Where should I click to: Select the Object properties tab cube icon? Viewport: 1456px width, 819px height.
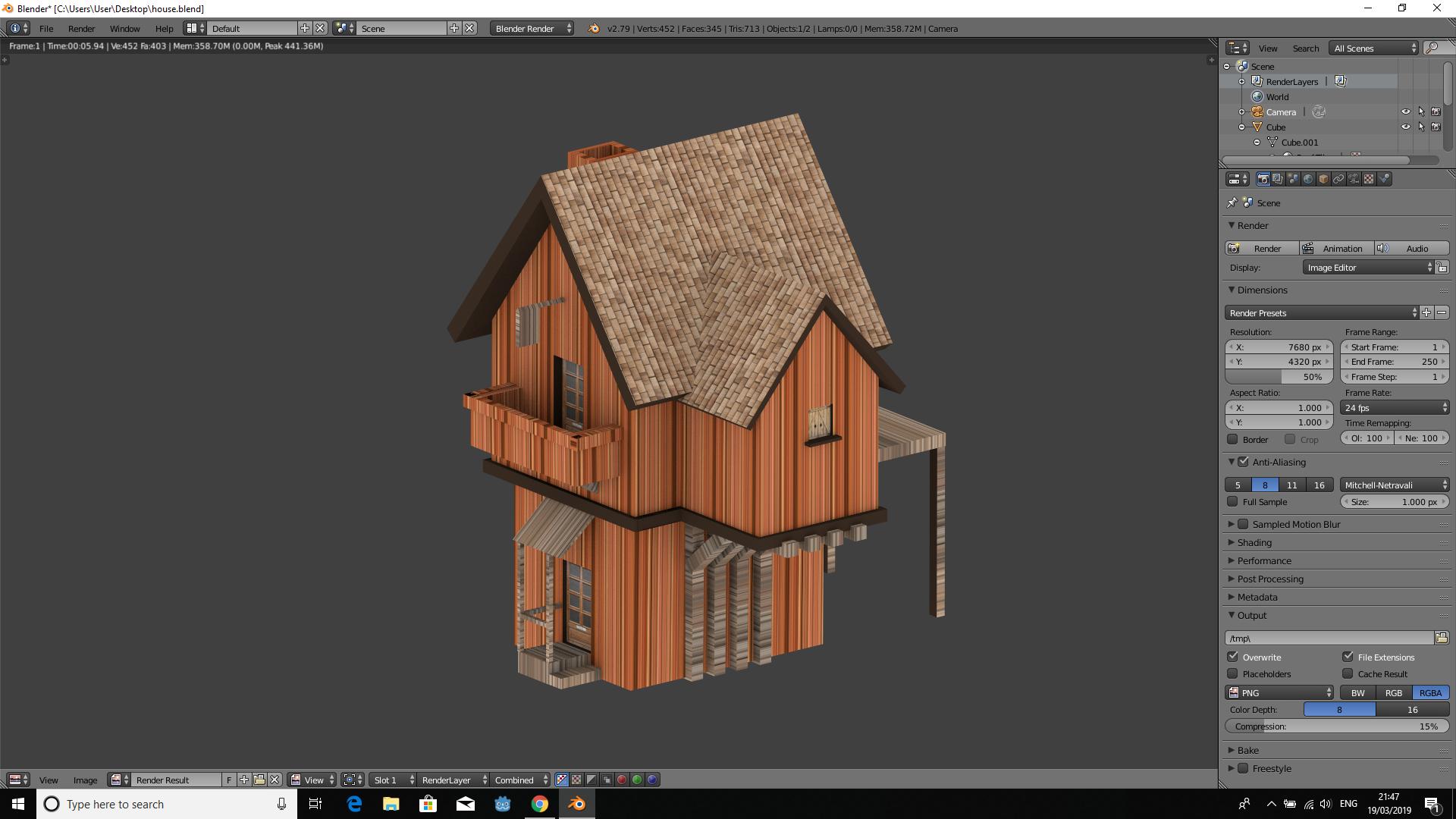[x=1323, y=179]
